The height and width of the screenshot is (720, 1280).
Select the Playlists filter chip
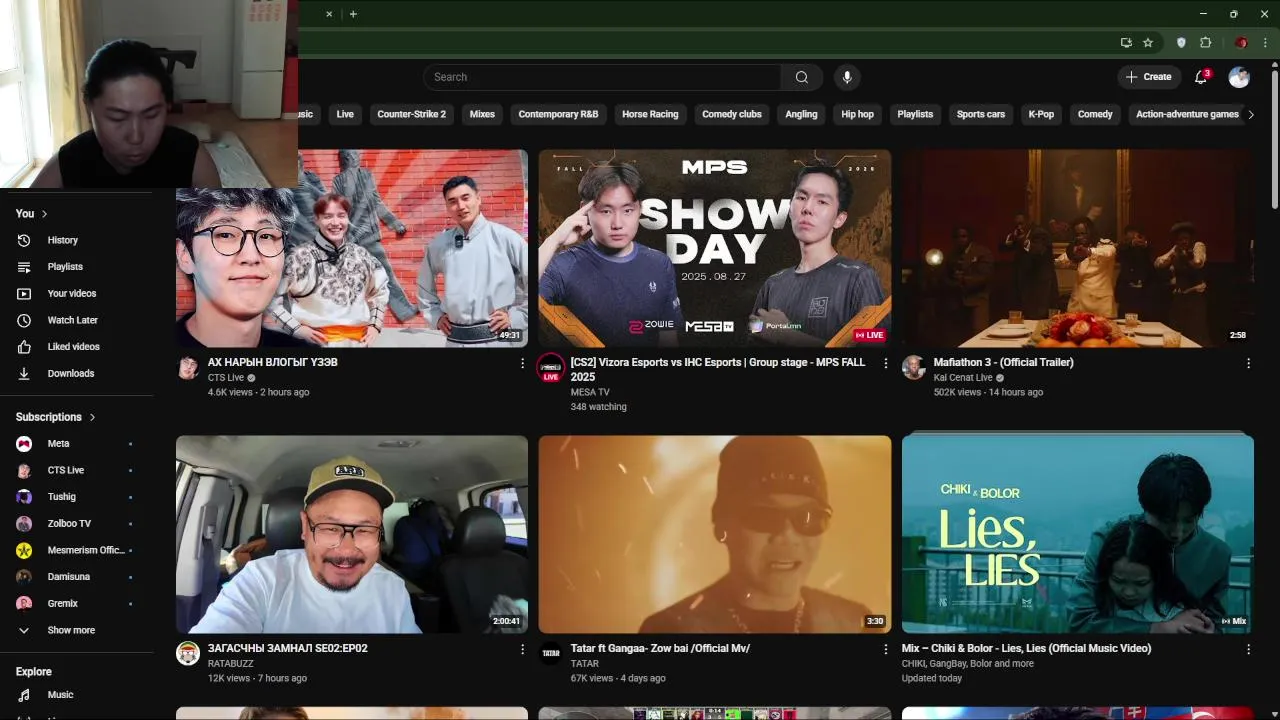[x=915, y=114]
